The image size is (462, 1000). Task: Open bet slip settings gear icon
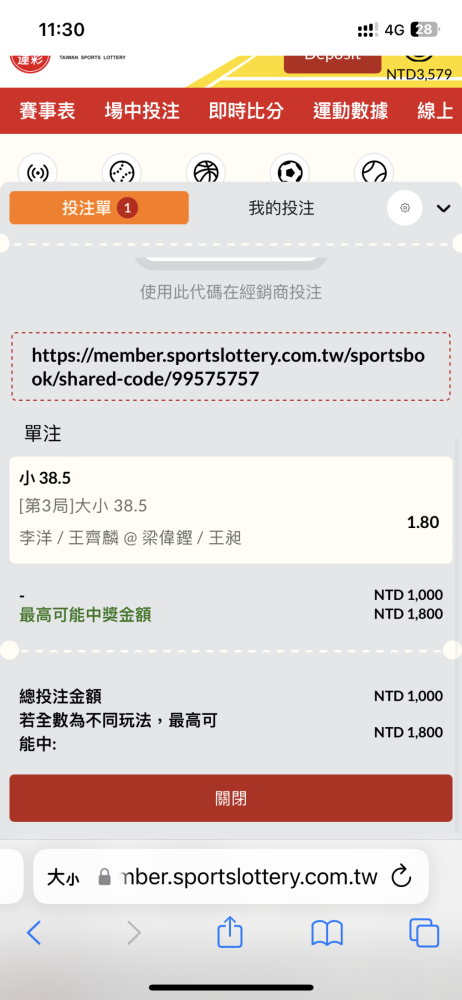pos(405,208)
